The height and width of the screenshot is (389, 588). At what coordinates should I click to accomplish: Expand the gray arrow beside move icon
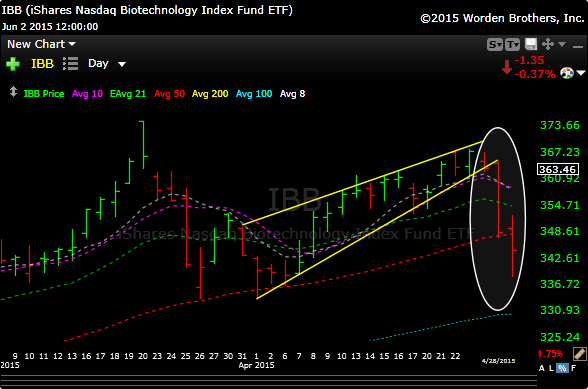[562, 44]
